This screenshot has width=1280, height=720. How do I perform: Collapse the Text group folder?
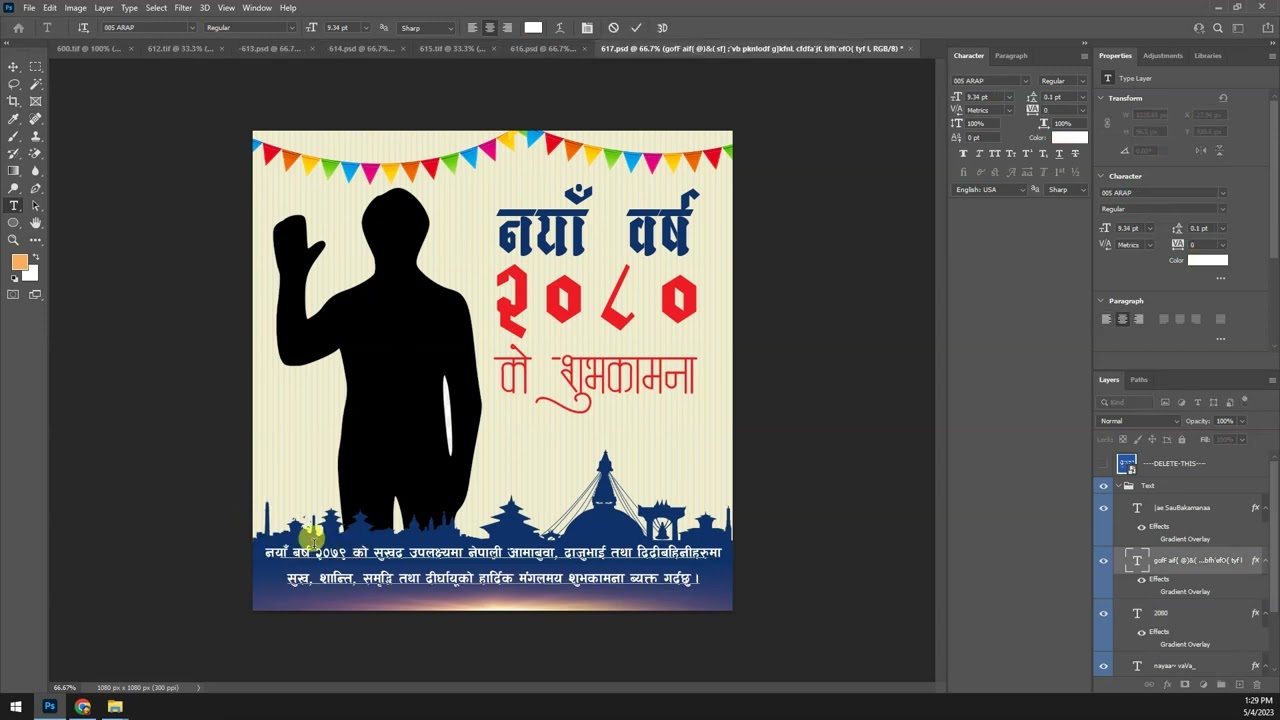coord(1118,486)
